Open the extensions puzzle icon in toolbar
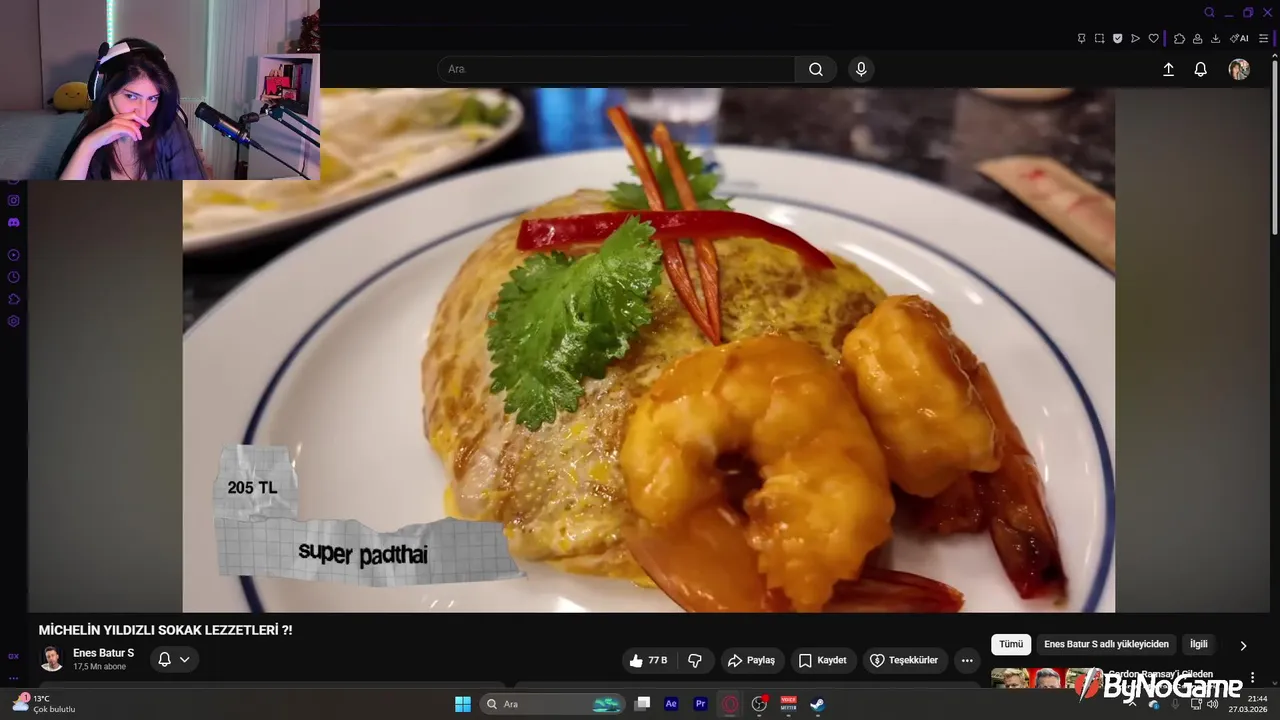1280x720 pixels. click(x=1179, y=39)
